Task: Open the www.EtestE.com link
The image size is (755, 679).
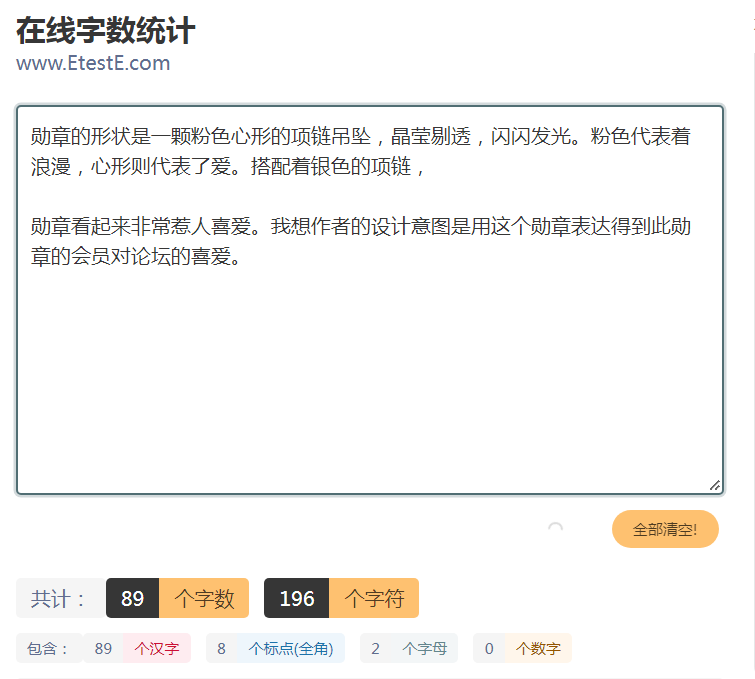Action: tap(93, 63)
